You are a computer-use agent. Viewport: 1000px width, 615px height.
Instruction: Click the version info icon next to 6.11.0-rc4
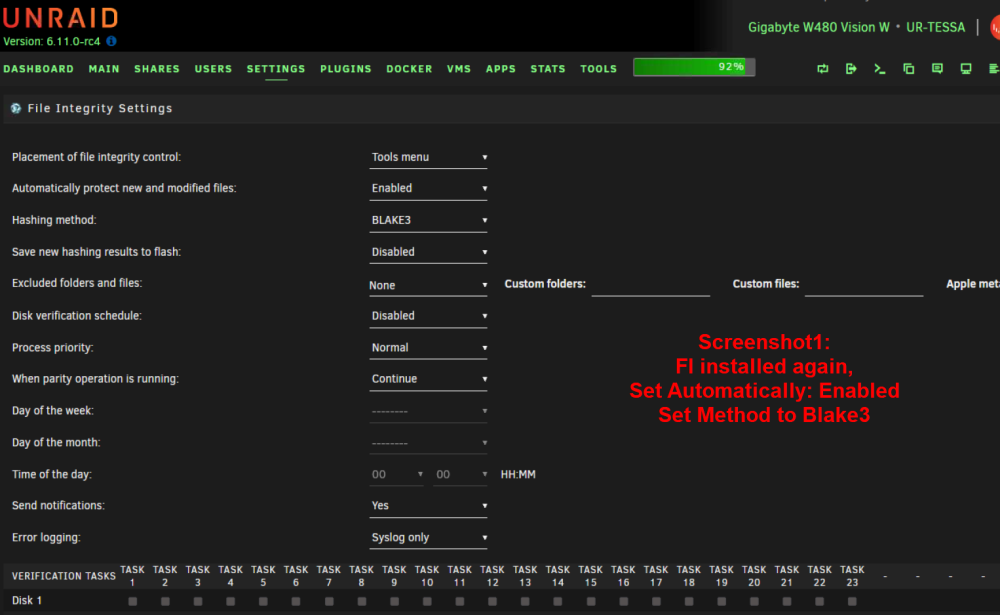[x=111, y=41]
